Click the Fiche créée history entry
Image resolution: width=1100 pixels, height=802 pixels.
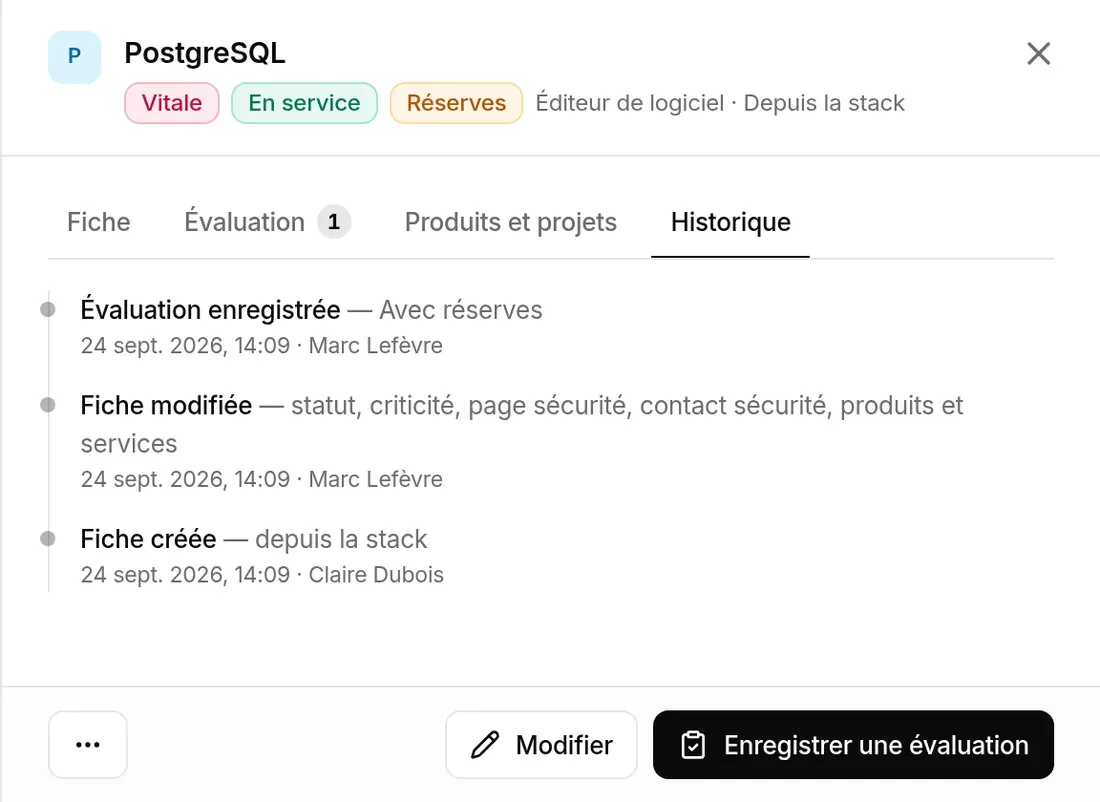pyautogui.click(x=262, y=556)
